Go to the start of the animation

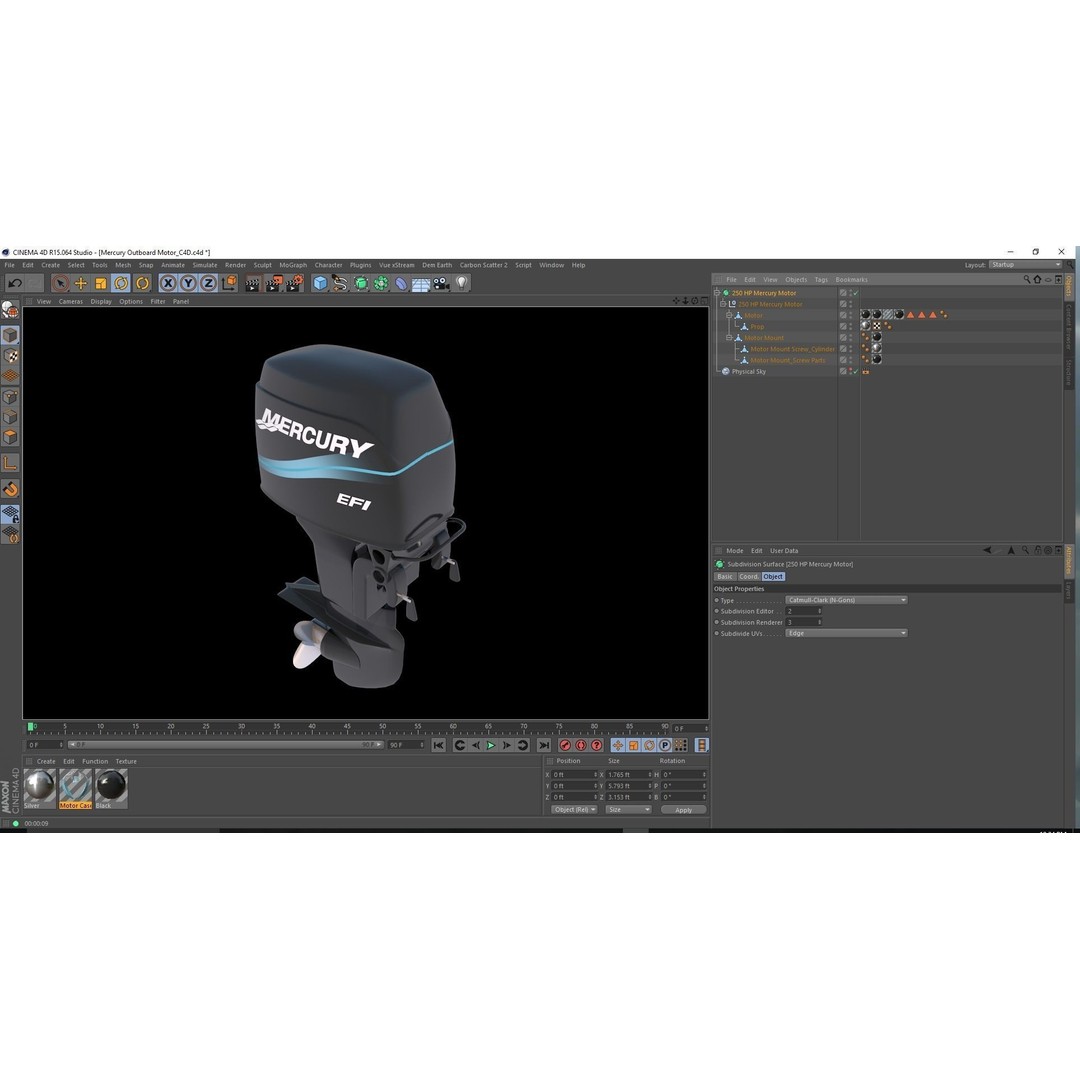pos(438,745)
